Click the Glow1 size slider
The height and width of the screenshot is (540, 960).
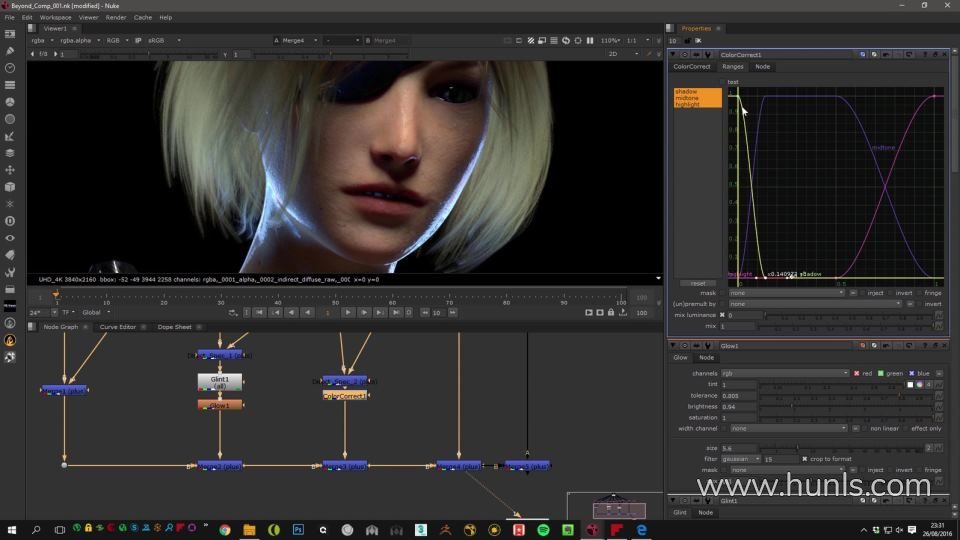(841, 448)
